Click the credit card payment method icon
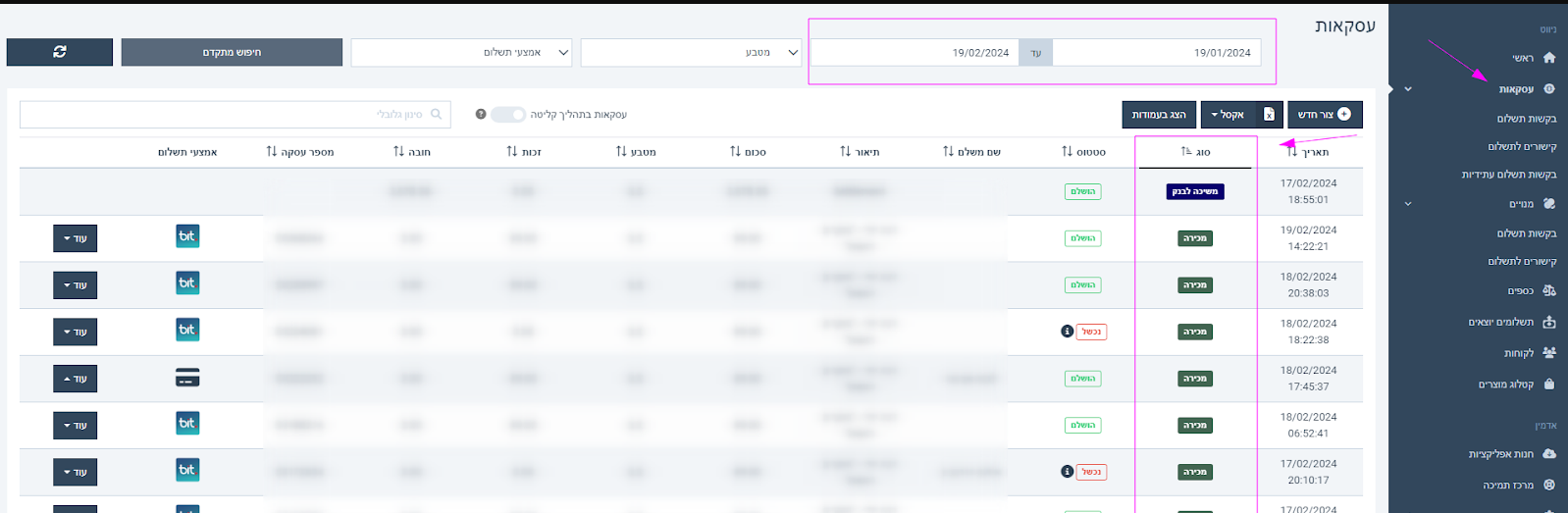Screen dimensions: 1568x513 coord(187,378)
